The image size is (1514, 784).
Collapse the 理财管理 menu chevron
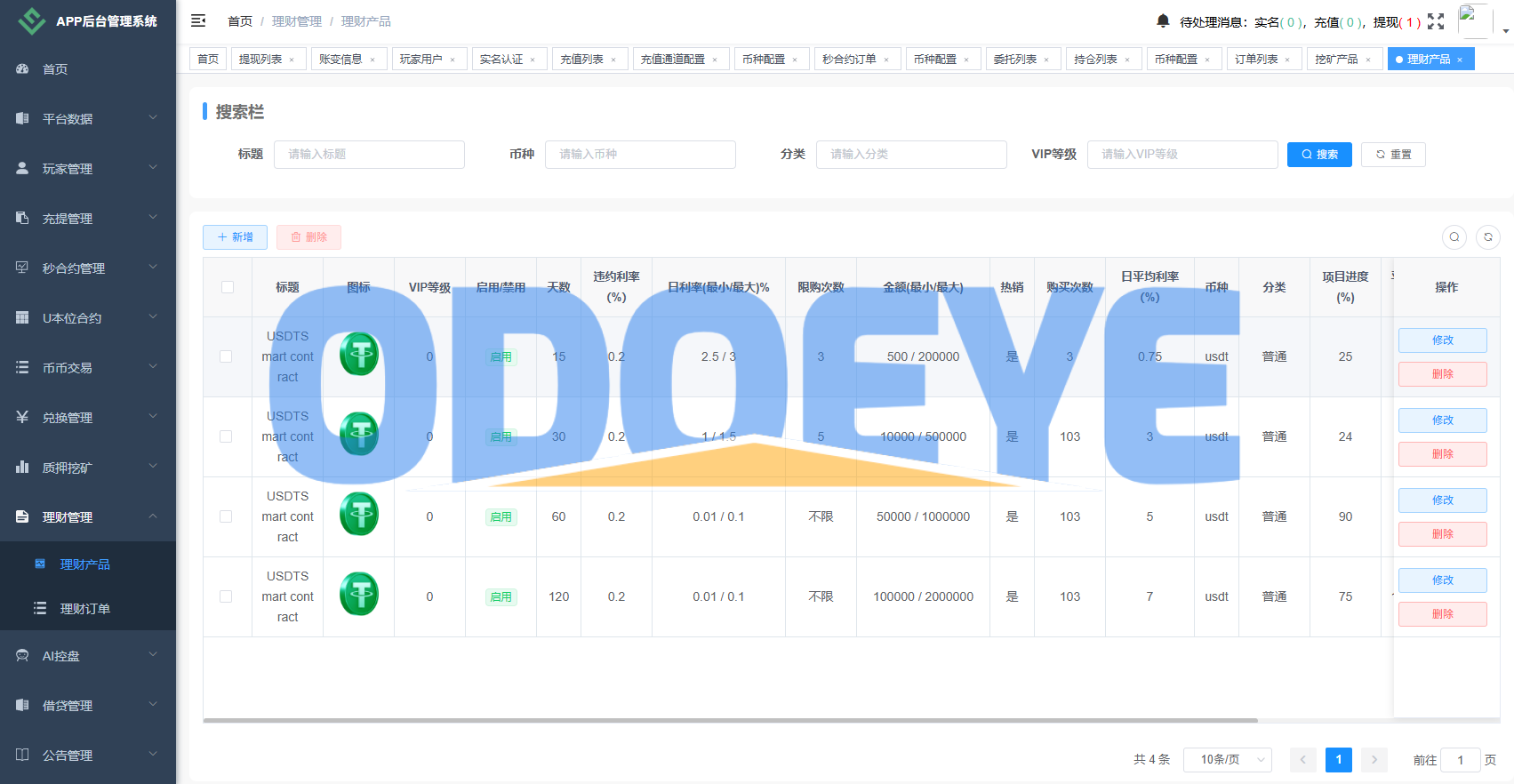[x=153, y=516]
